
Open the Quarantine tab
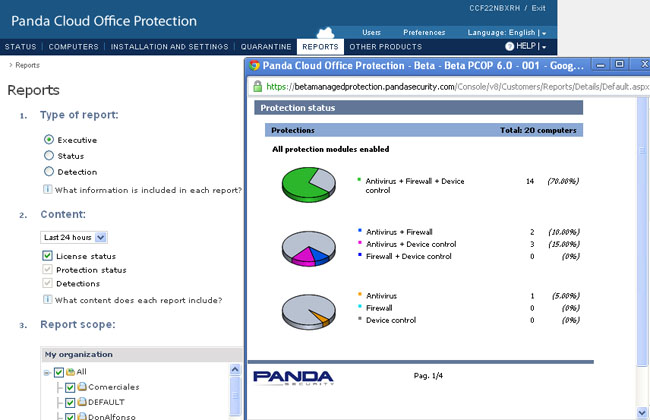click(266, 47)
